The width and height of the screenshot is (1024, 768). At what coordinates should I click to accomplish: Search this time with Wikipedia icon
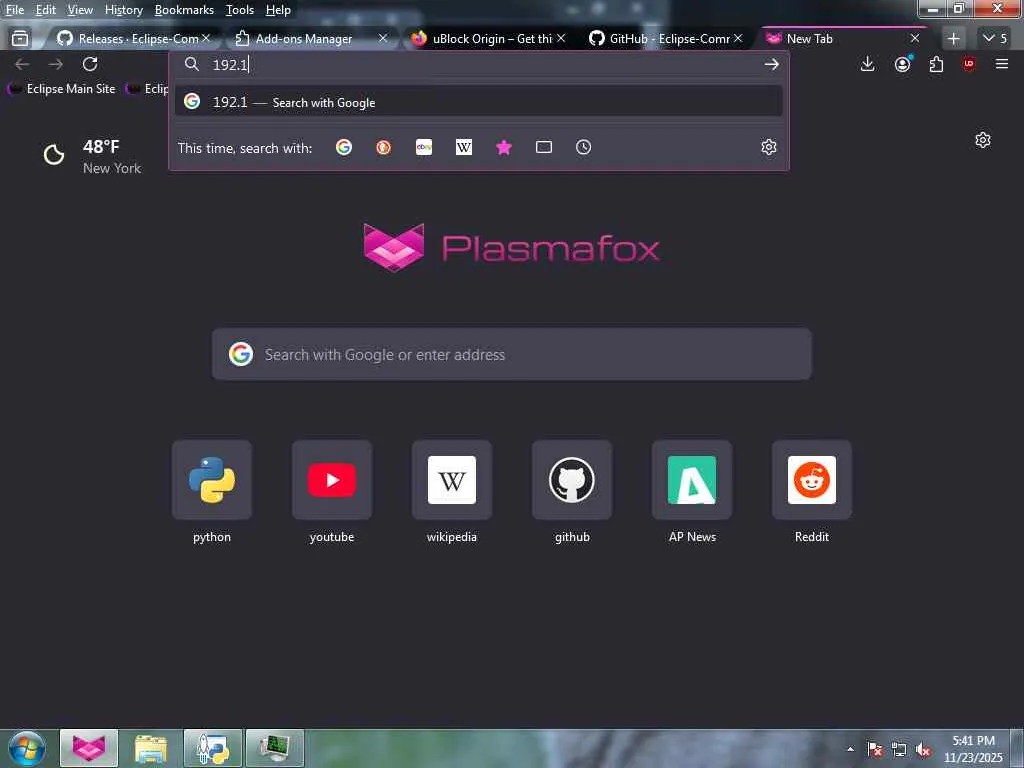[x=464, y=147]
